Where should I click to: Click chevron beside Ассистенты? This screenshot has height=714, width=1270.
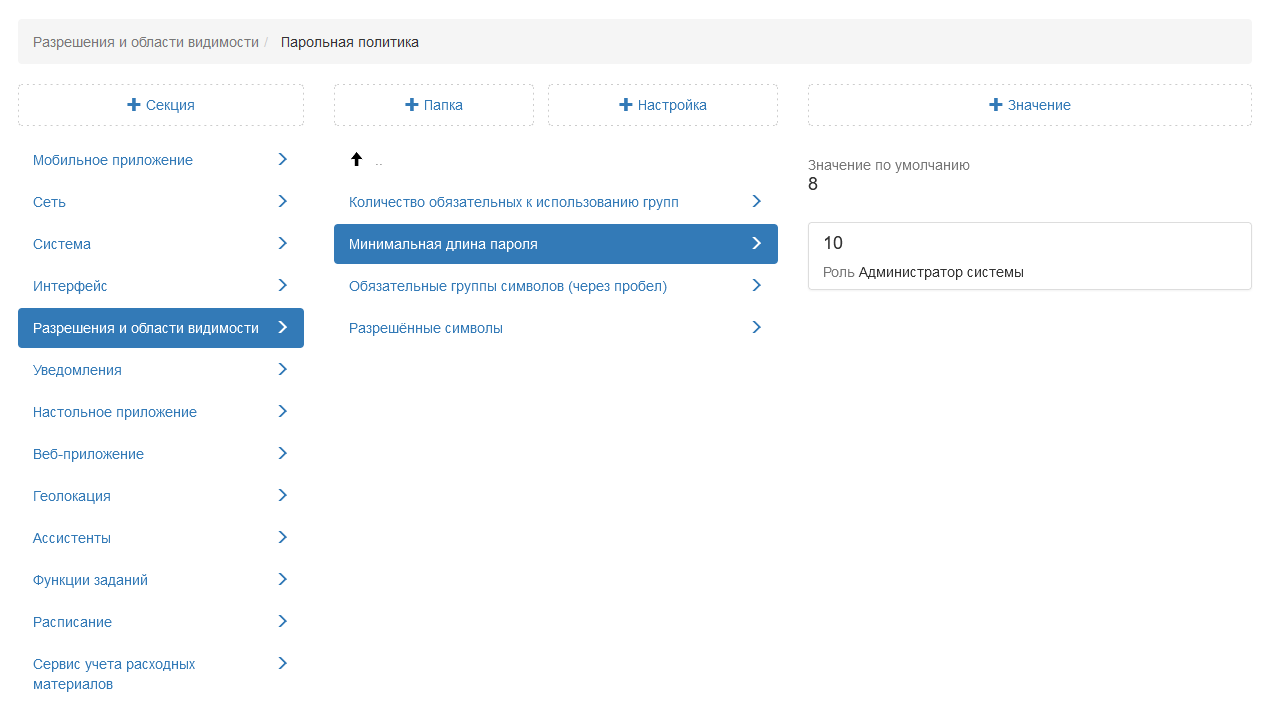pos(282,538)
